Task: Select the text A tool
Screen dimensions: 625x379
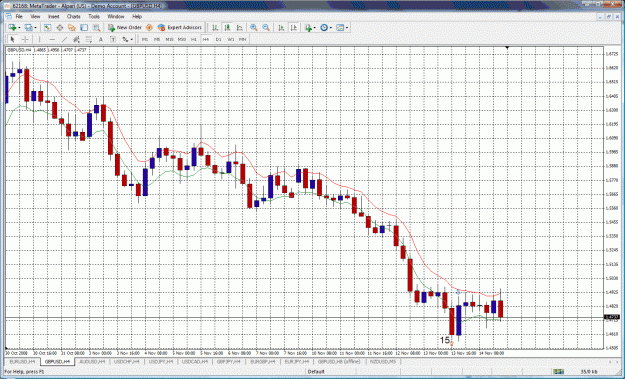Action: [101, 39]
